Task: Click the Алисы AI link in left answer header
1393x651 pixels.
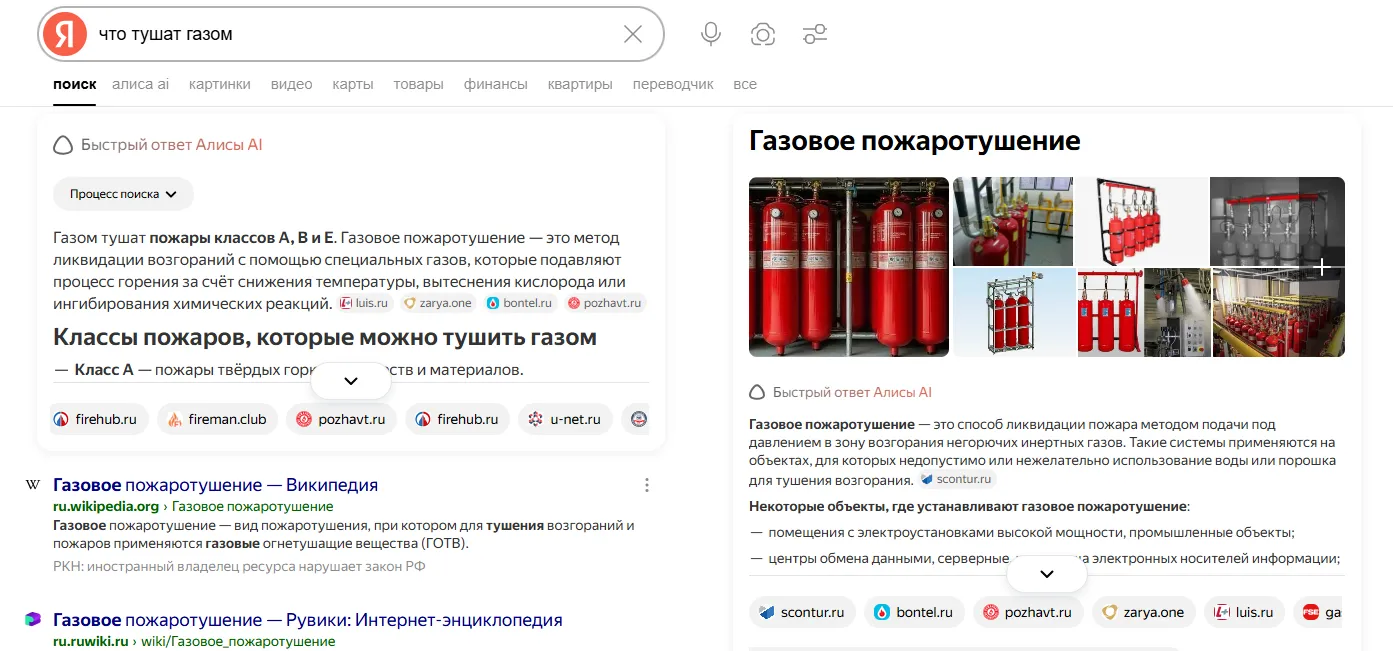Action: (x=229, y=145)
